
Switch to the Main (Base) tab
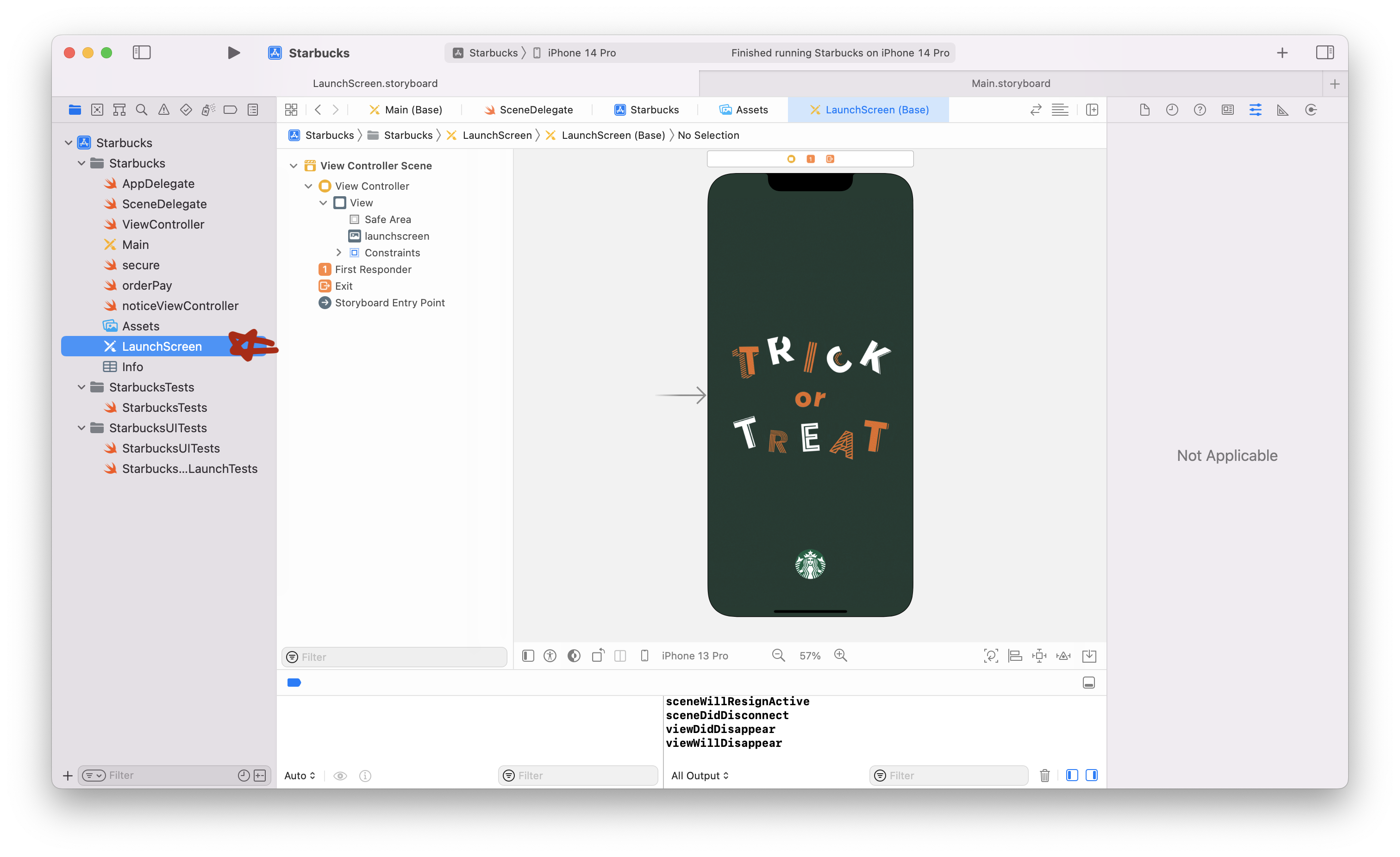point(405,110)
